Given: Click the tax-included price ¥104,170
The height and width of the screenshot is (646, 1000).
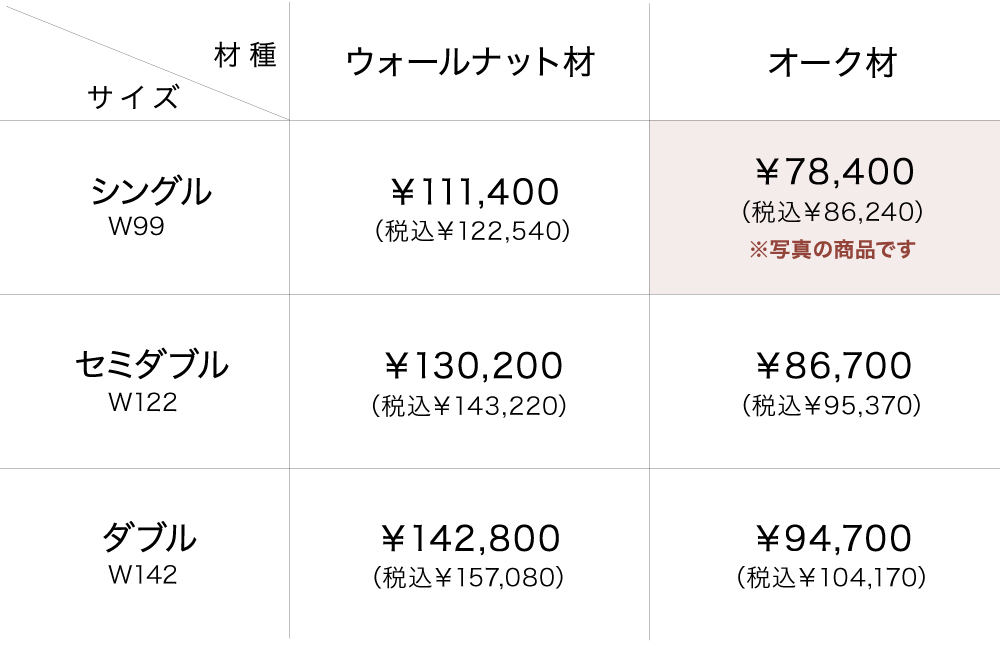Looking at the screenshot, I should point(832,578).
